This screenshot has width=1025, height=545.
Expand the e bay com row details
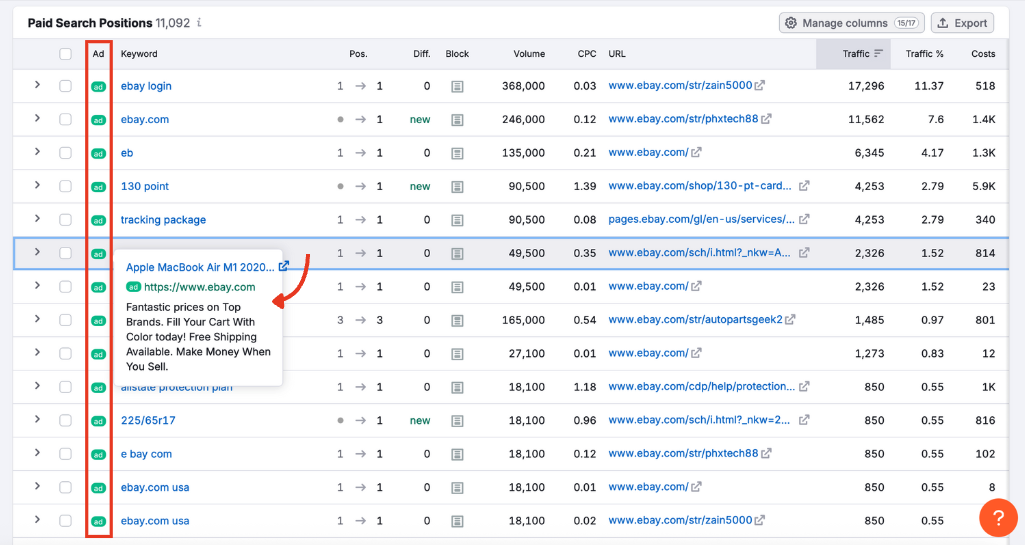coord(37,454)
